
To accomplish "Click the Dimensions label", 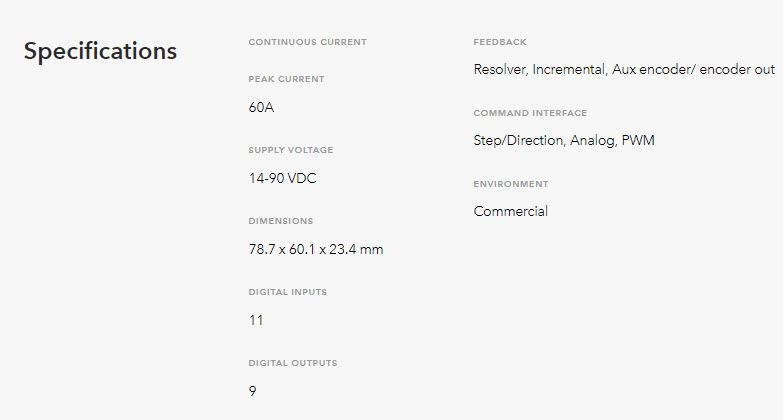I will [x=281, y=221].
